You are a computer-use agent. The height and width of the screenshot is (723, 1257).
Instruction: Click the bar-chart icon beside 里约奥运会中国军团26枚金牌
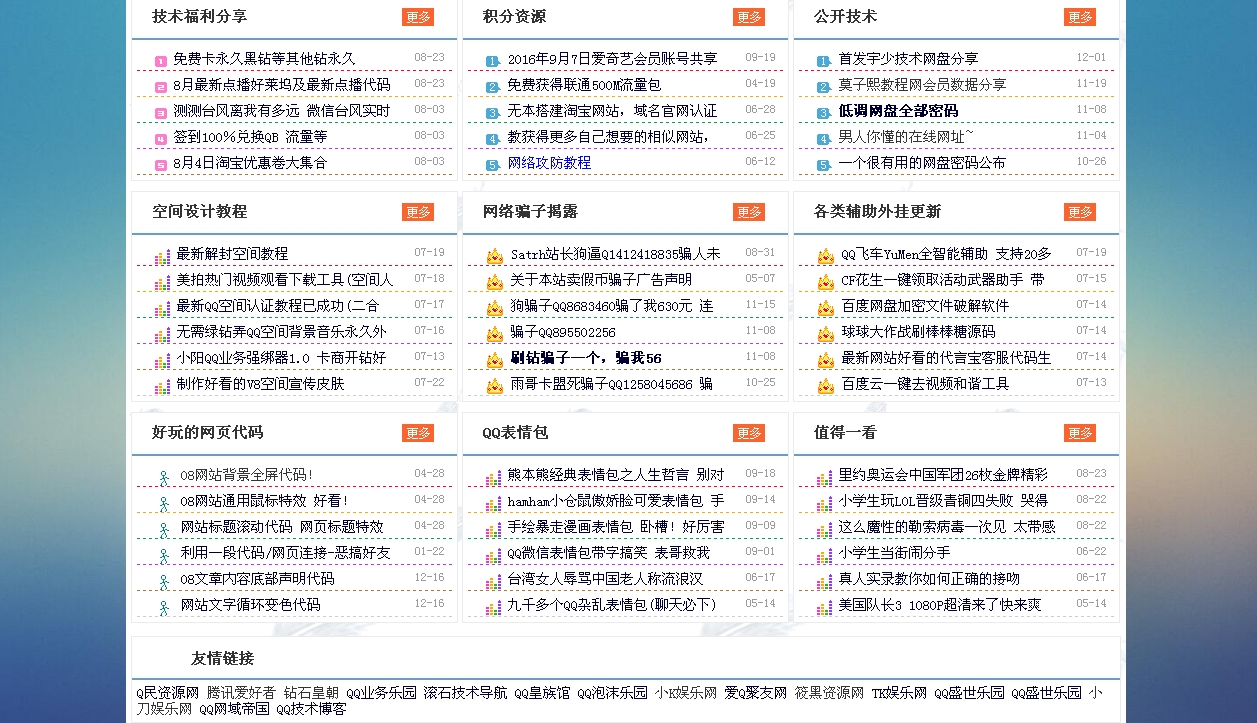824,477
